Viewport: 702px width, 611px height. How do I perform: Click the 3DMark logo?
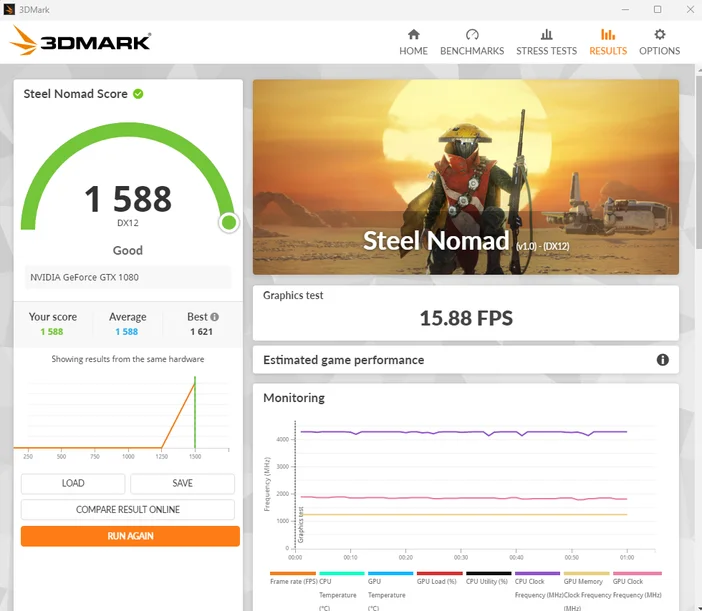80,41
